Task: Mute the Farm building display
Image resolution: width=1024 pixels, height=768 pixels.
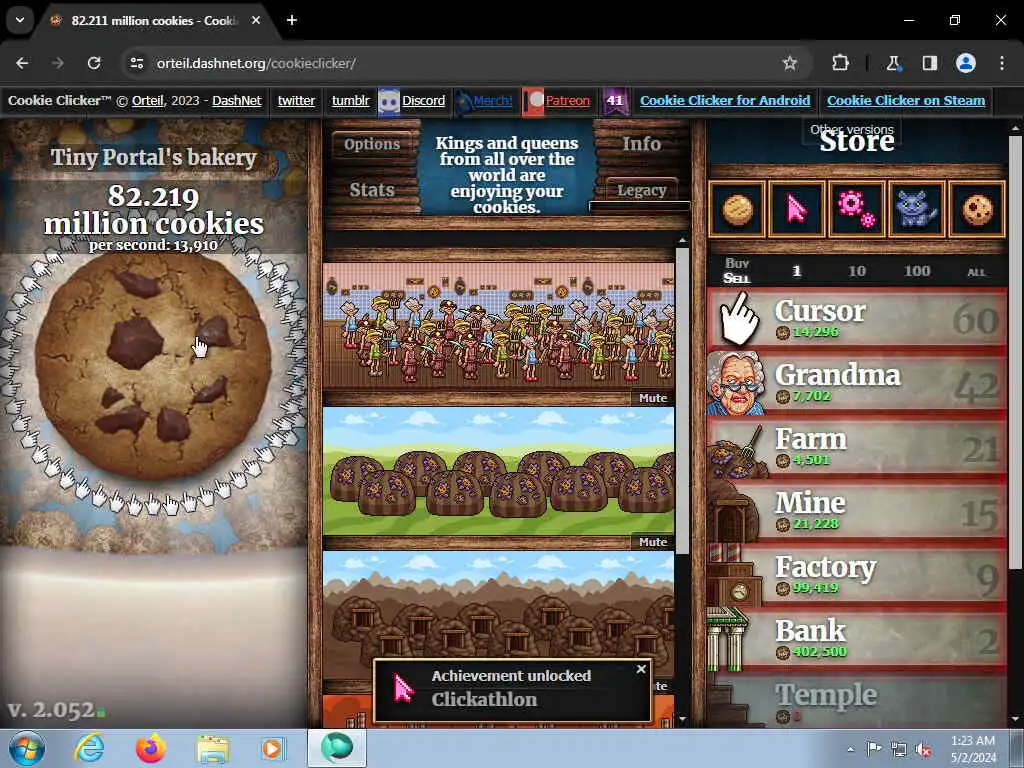Action: [x=653, y=542]
